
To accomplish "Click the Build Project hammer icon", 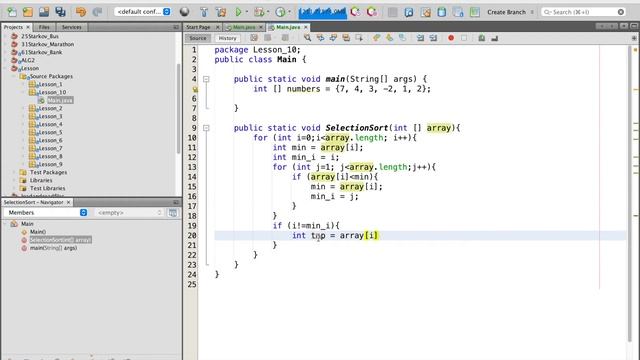I will 204,12.
